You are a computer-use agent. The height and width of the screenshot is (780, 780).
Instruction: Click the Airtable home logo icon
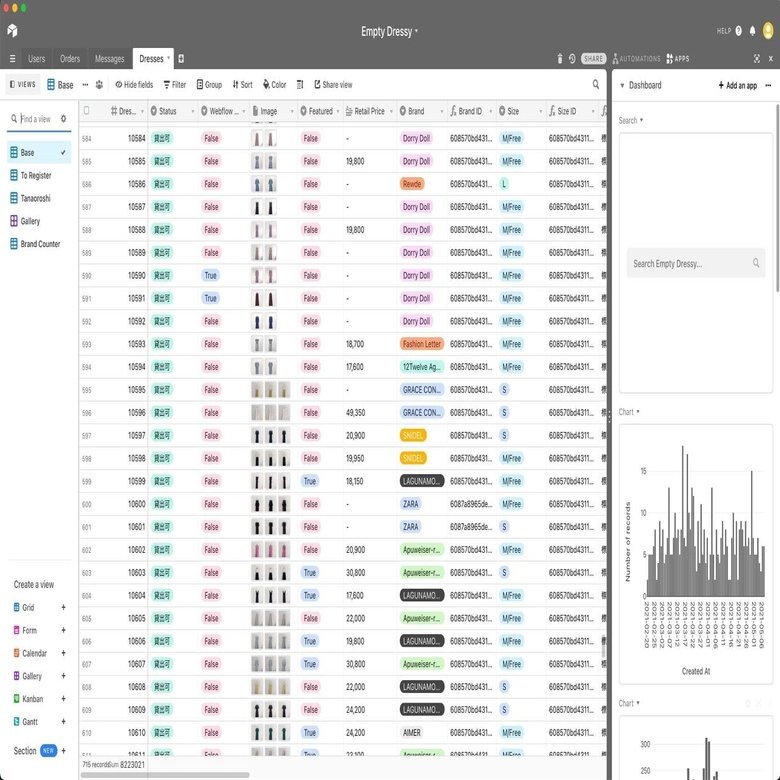pyautogui.click(x=12, y=31)
